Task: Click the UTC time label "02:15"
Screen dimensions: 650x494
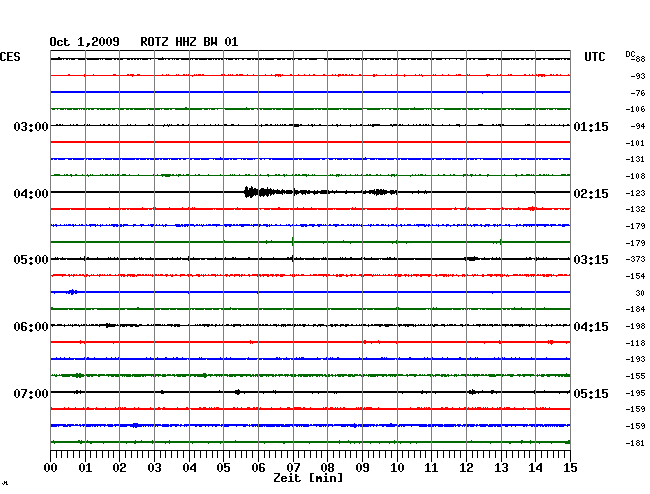Action: pos(591,194)
